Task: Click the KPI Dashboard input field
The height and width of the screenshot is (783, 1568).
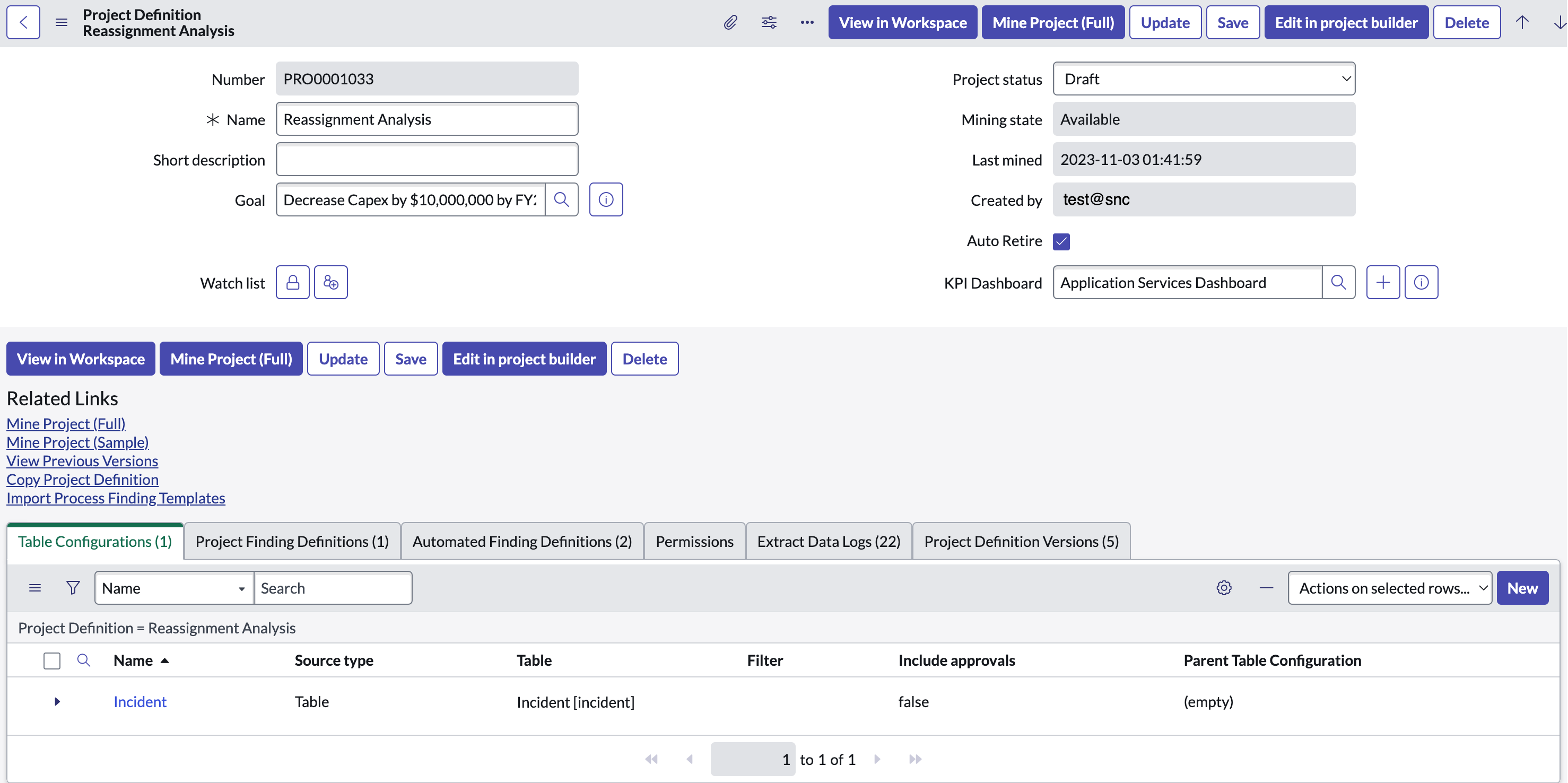Action: click(x=1188, y=282)
